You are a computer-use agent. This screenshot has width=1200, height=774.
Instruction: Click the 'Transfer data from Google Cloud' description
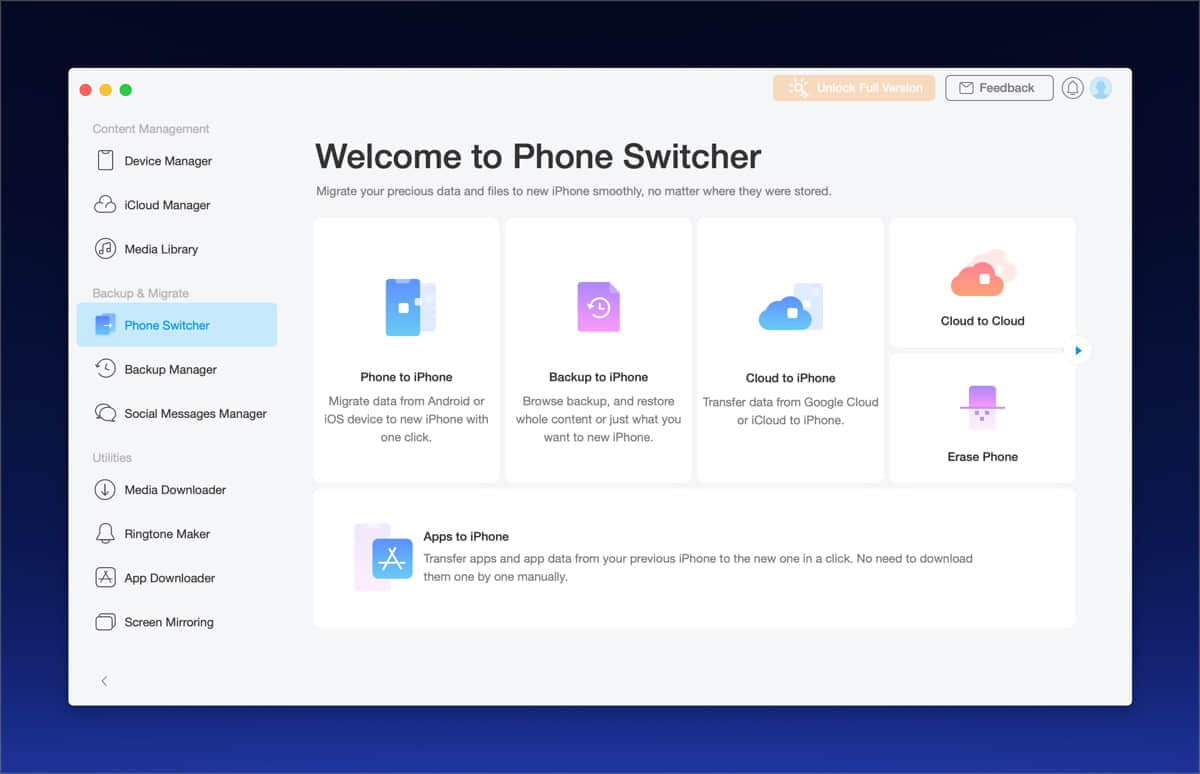click(790, 411)
